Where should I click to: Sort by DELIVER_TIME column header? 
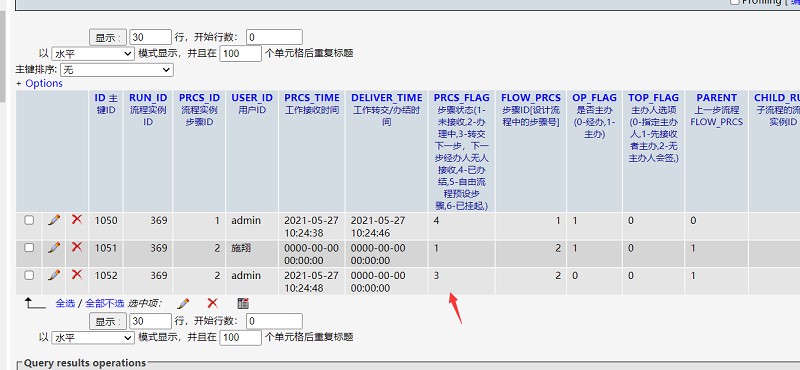(387, 97)
